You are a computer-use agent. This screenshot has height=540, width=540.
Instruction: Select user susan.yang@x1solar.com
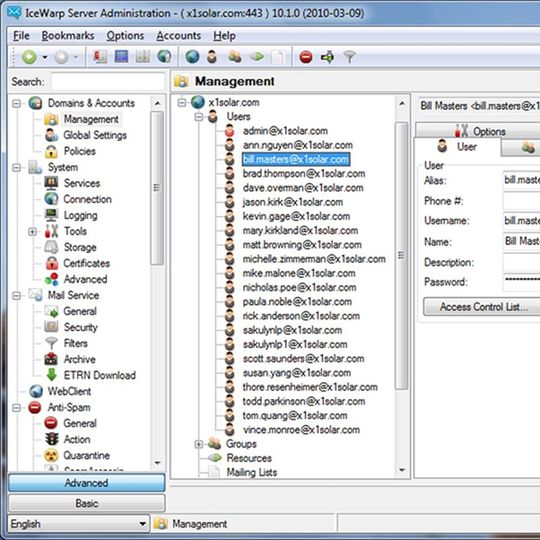pyautogui.click(x=297, y=373)
